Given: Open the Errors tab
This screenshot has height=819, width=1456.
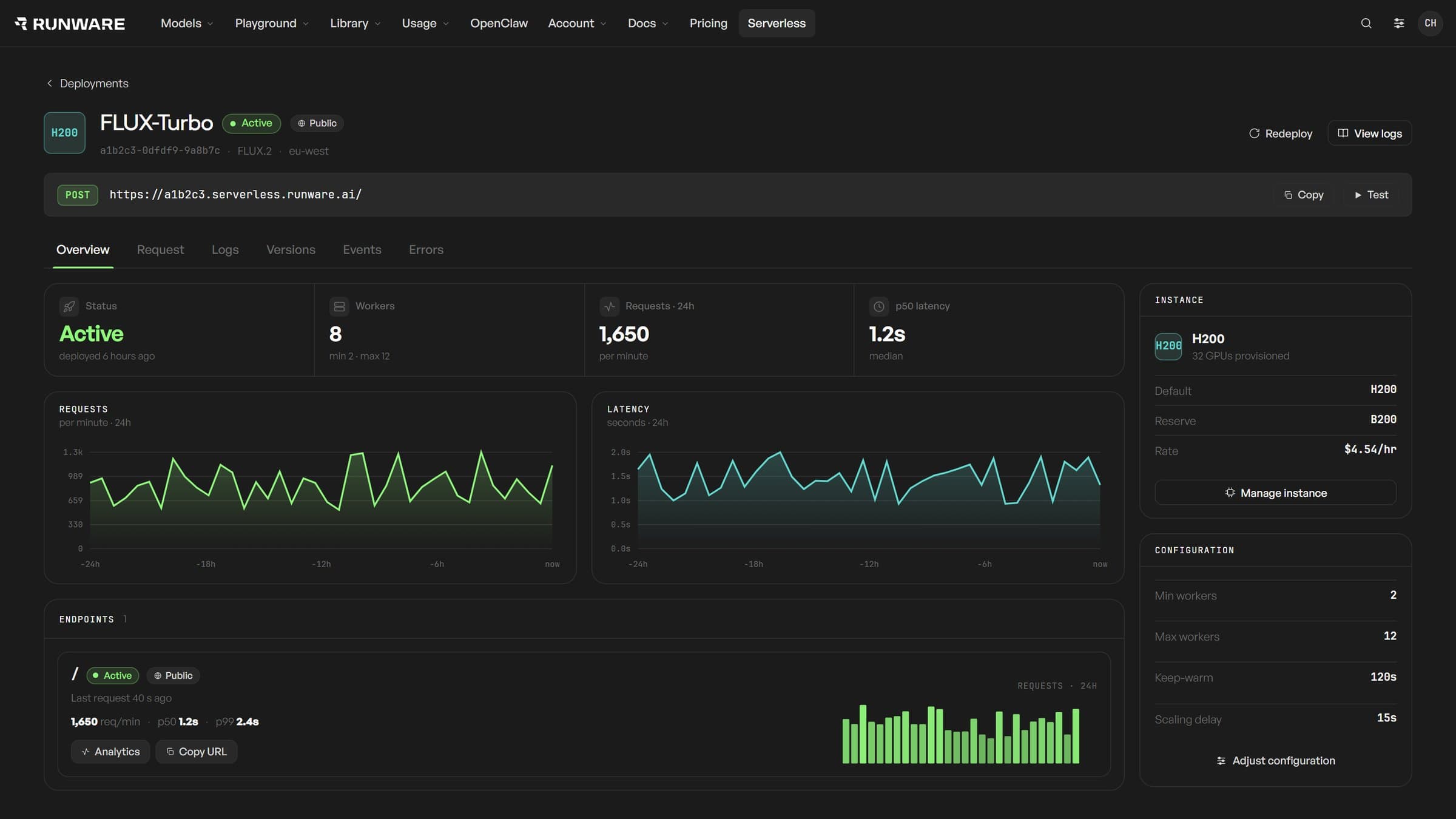Looking at the screenshot, I should tap(426, 250).
